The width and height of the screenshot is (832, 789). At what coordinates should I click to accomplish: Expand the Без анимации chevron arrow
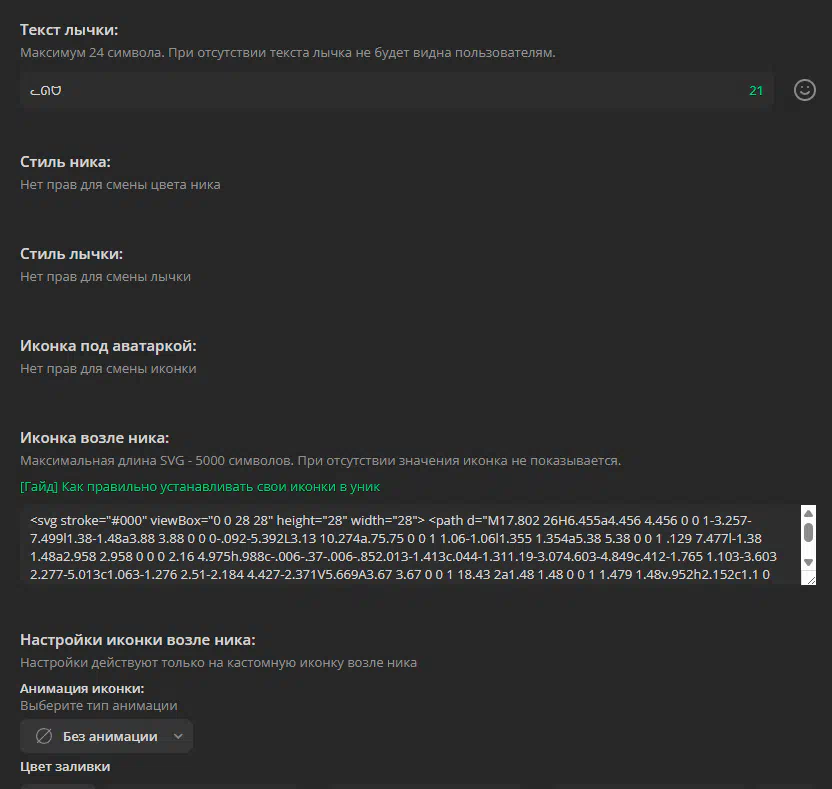pyautogui.click(x=178, y=736)
